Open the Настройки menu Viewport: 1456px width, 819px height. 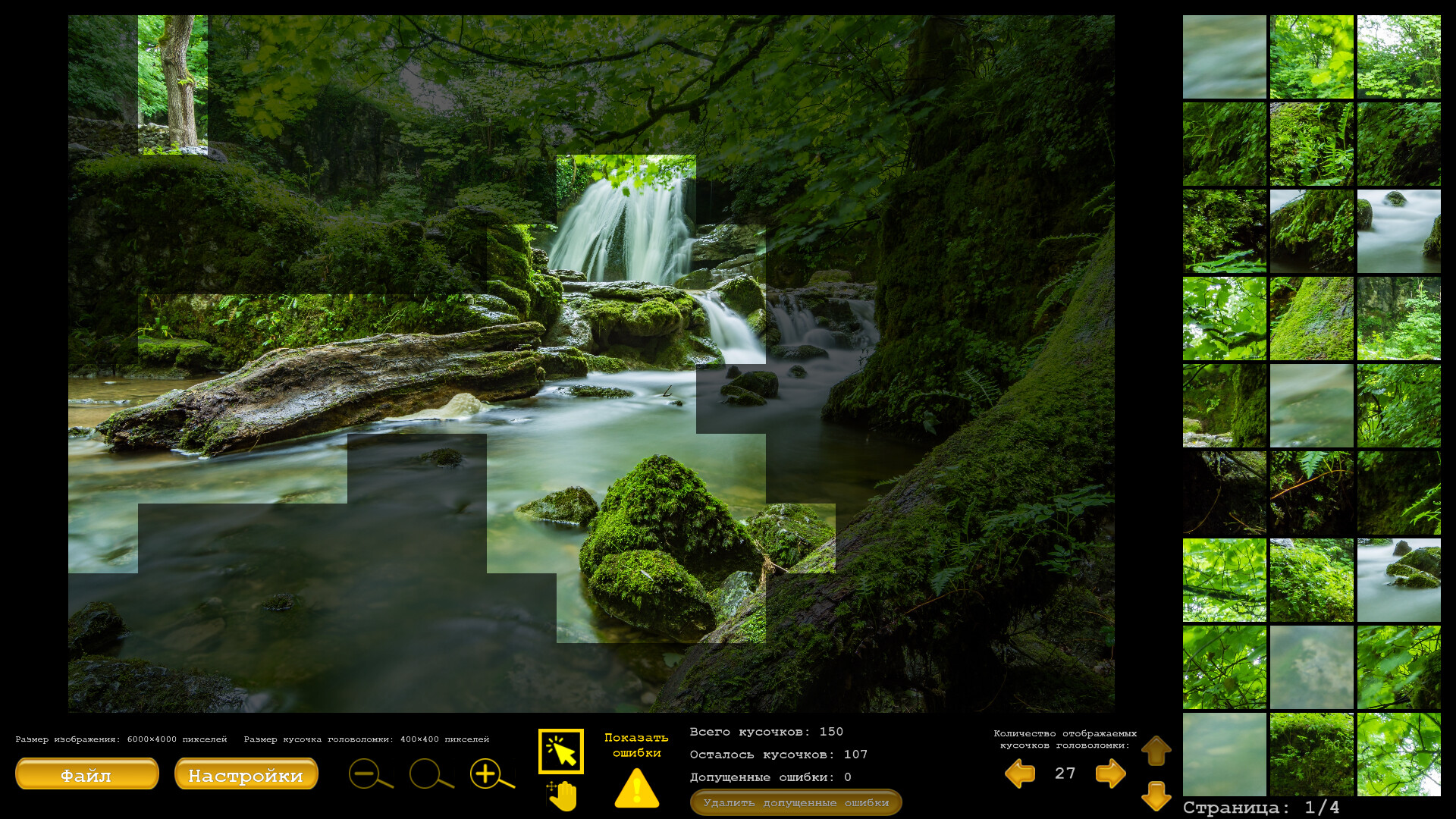coord(246,774)
